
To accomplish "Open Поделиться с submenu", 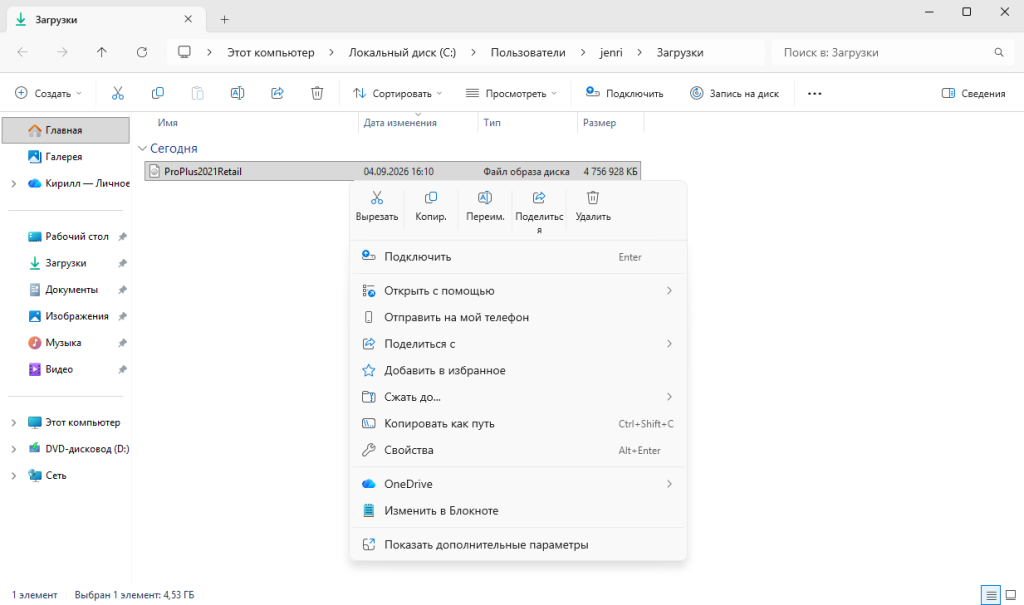I will [x=518, y=344].
